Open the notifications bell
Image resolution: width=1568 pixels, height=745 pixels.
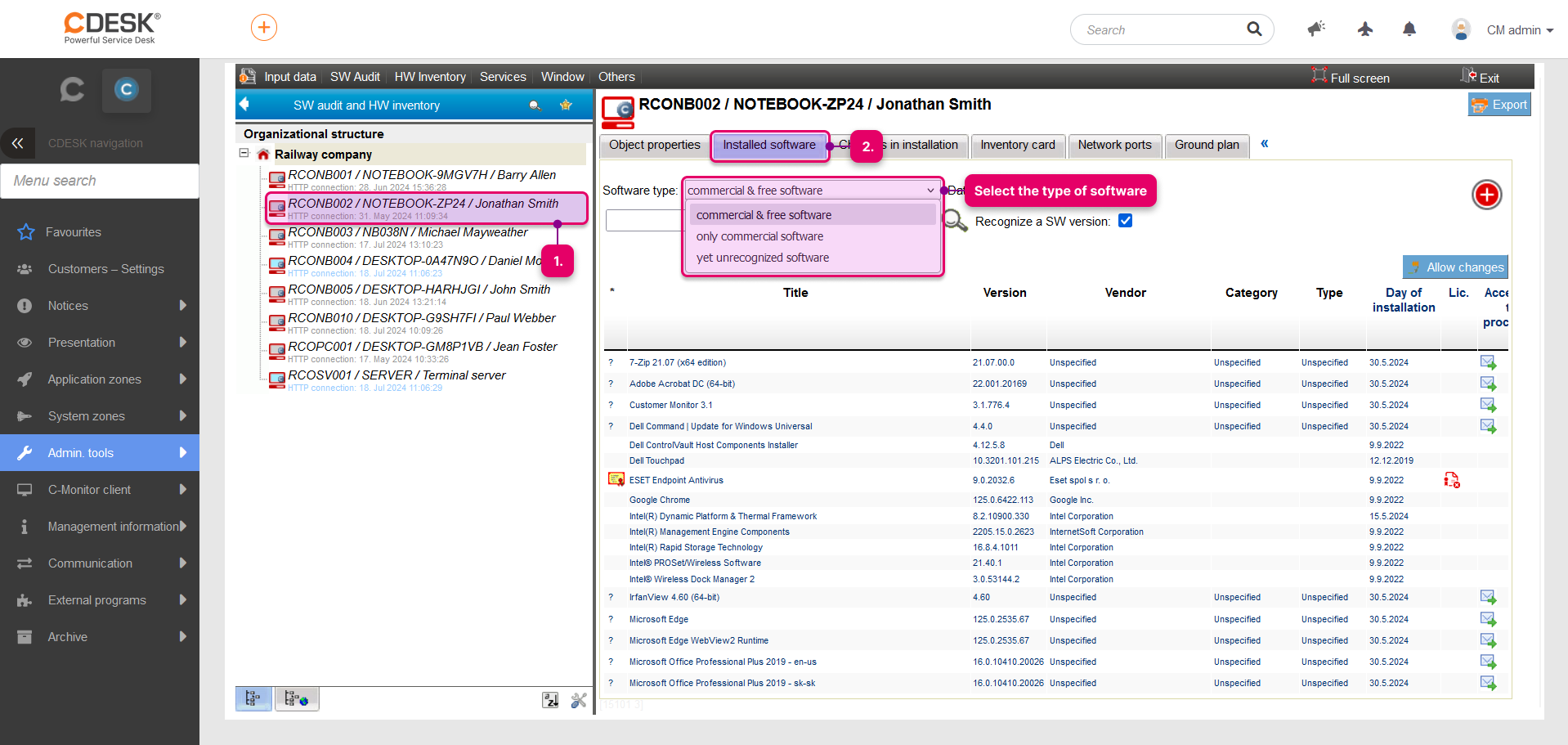pyautogui.click(x=1409, y=29)
